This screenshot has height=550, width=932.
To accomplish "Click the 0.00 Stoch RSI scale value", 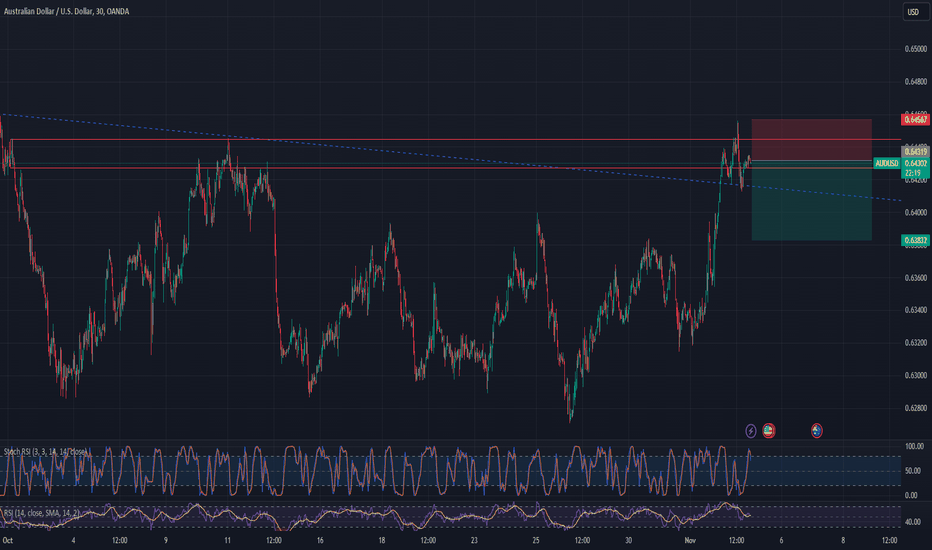I will tap(911, 495).
